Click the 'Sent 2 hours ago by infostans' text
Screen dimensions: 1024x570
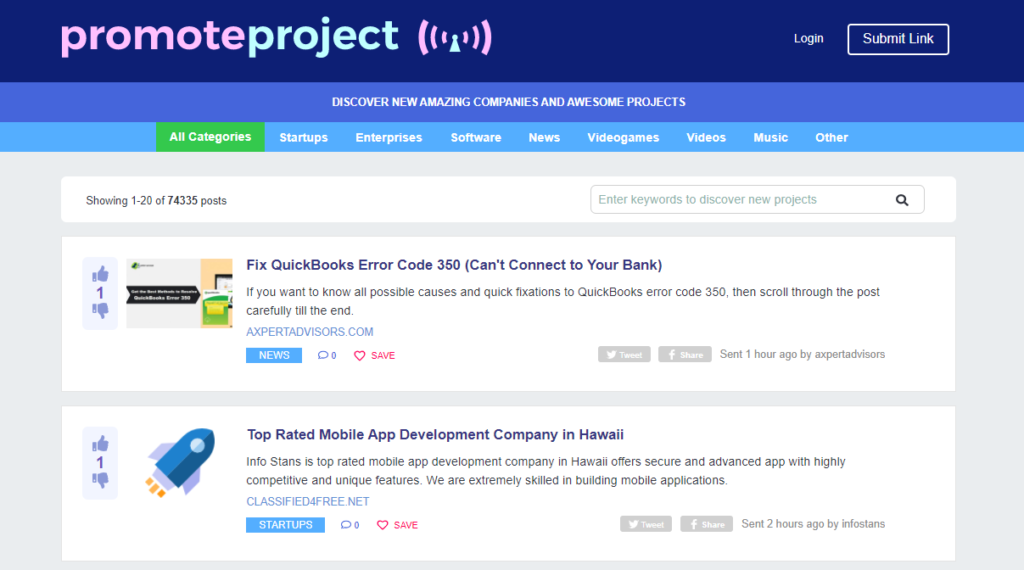click(813, 524)
